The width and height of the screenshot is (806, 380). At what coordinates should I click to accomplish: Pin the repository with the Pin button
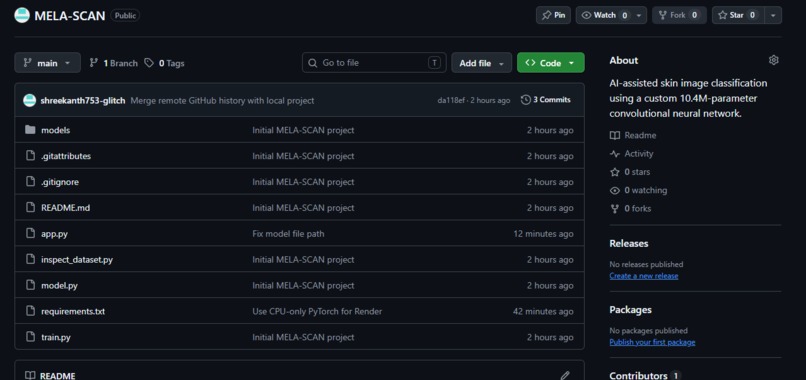[x=553, y=15]
